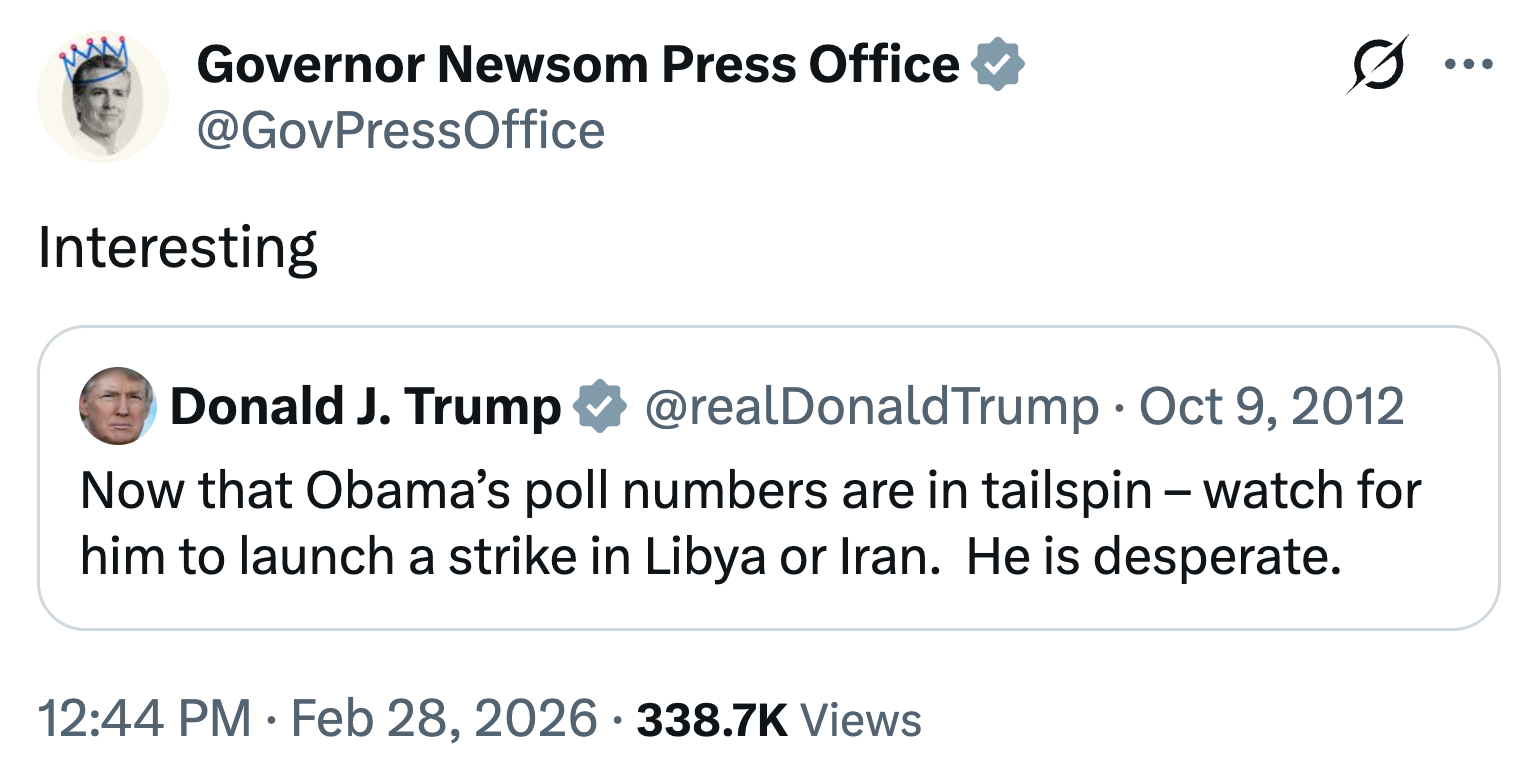Click the 338.7K view count number
Screen dimensions: 1536x782
click(711, 719)
